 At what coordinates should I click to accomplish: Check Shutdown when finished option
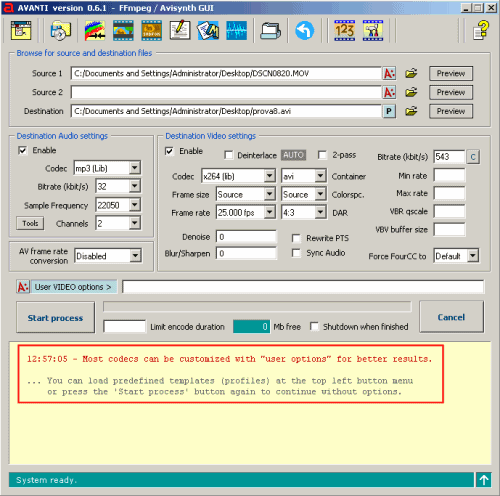(x=314, y=326)
